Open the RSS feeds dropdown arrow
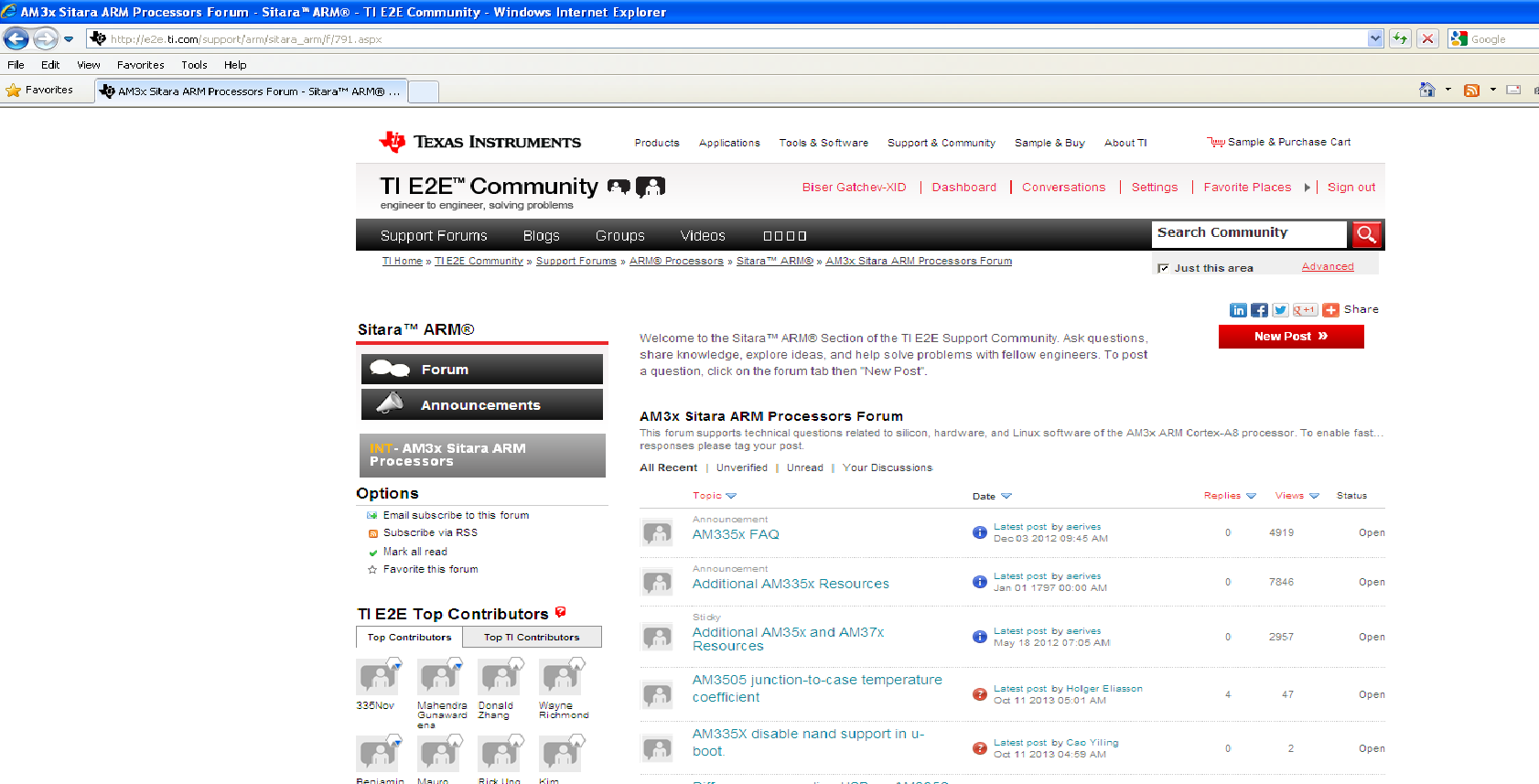The image size is (1539, 784). pos(1492,90)
